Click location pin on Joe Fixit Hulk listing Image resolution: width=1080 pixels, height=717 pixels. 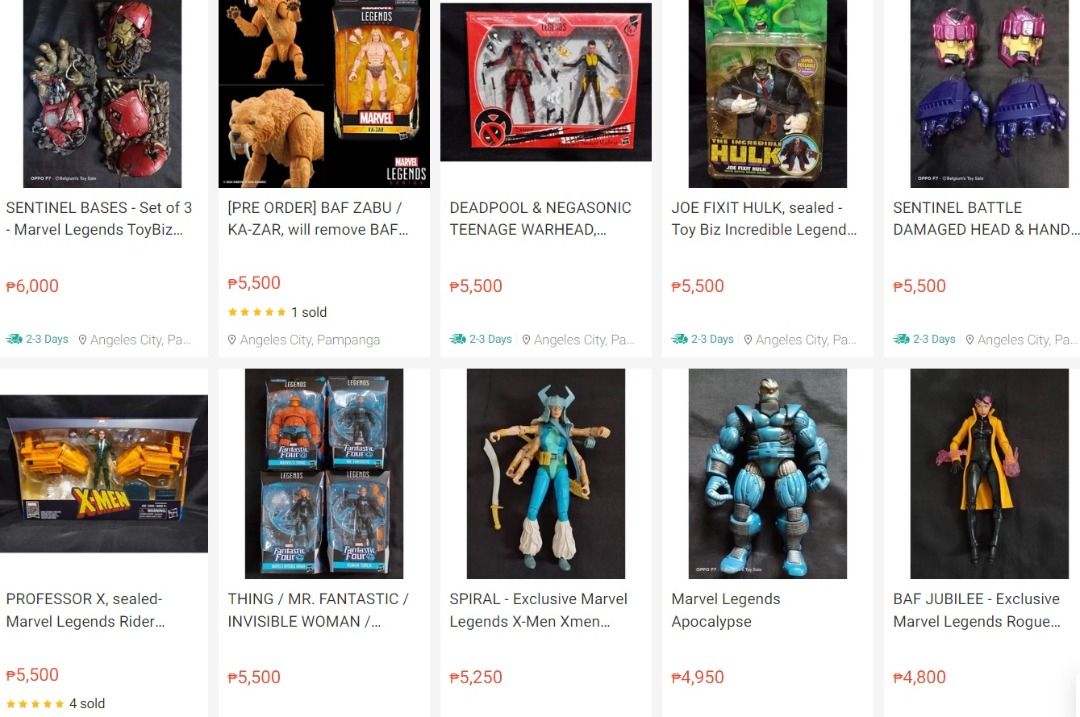(748, 340)
